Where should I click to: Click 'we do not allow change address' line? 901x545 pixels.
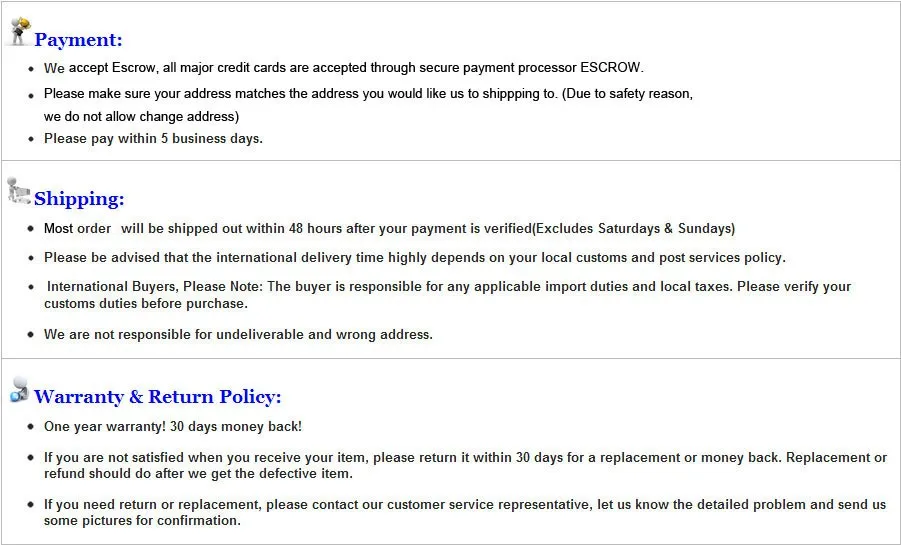click(141, 117)
